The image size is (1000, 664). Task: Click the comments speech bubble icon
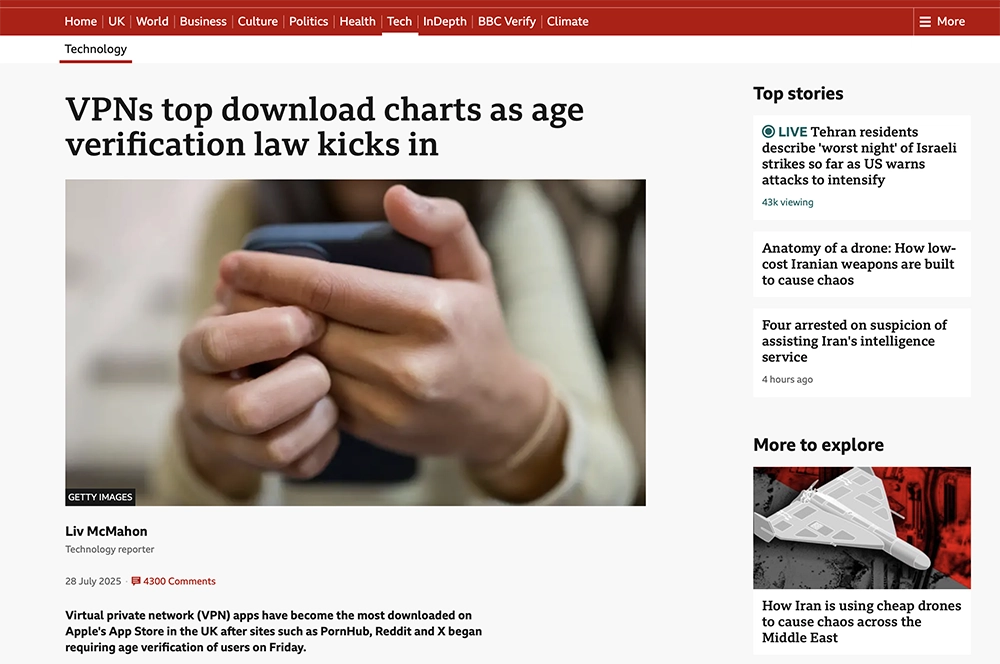136,581
